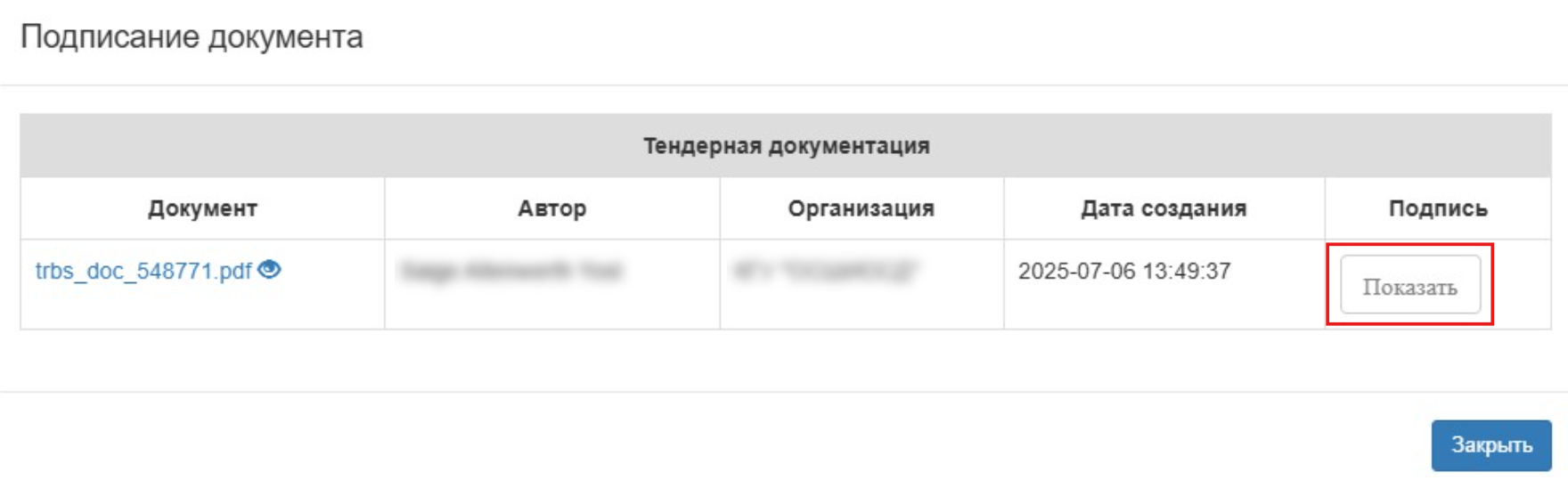1568x497 pixels.
Task: Click the Дата создания column header
Action: [1164, 208]
